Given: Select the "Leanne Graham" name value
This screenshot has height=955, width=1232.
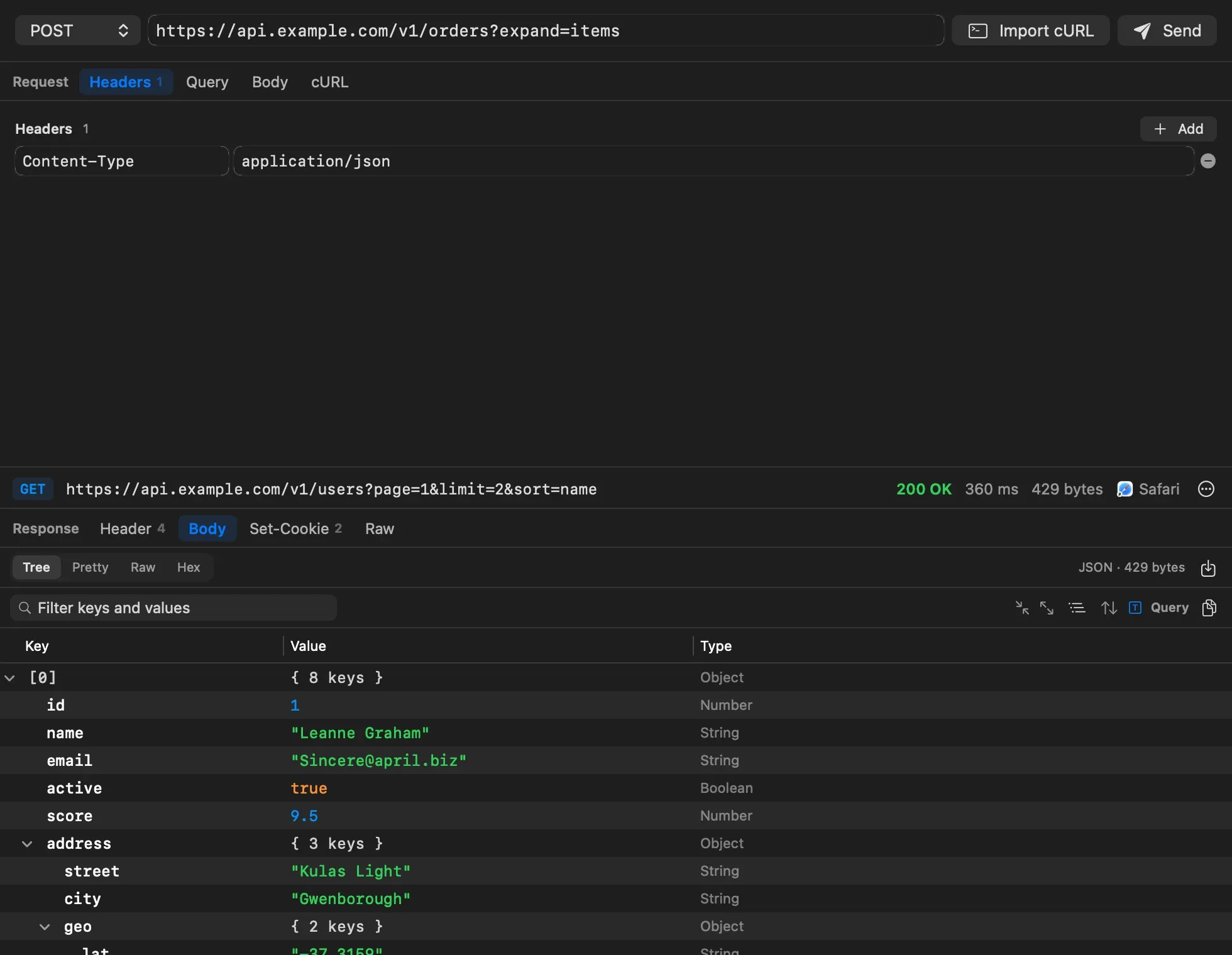Looking at the screenshot, I should pos(360,733).
